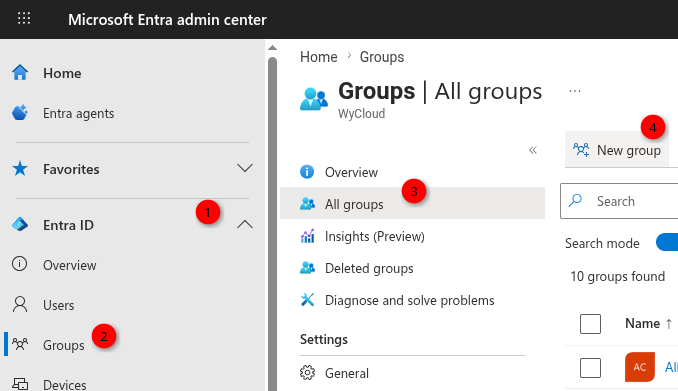Click the Overview info icon in sidebar
678x391 pixels.
click(x=19, y=264)
